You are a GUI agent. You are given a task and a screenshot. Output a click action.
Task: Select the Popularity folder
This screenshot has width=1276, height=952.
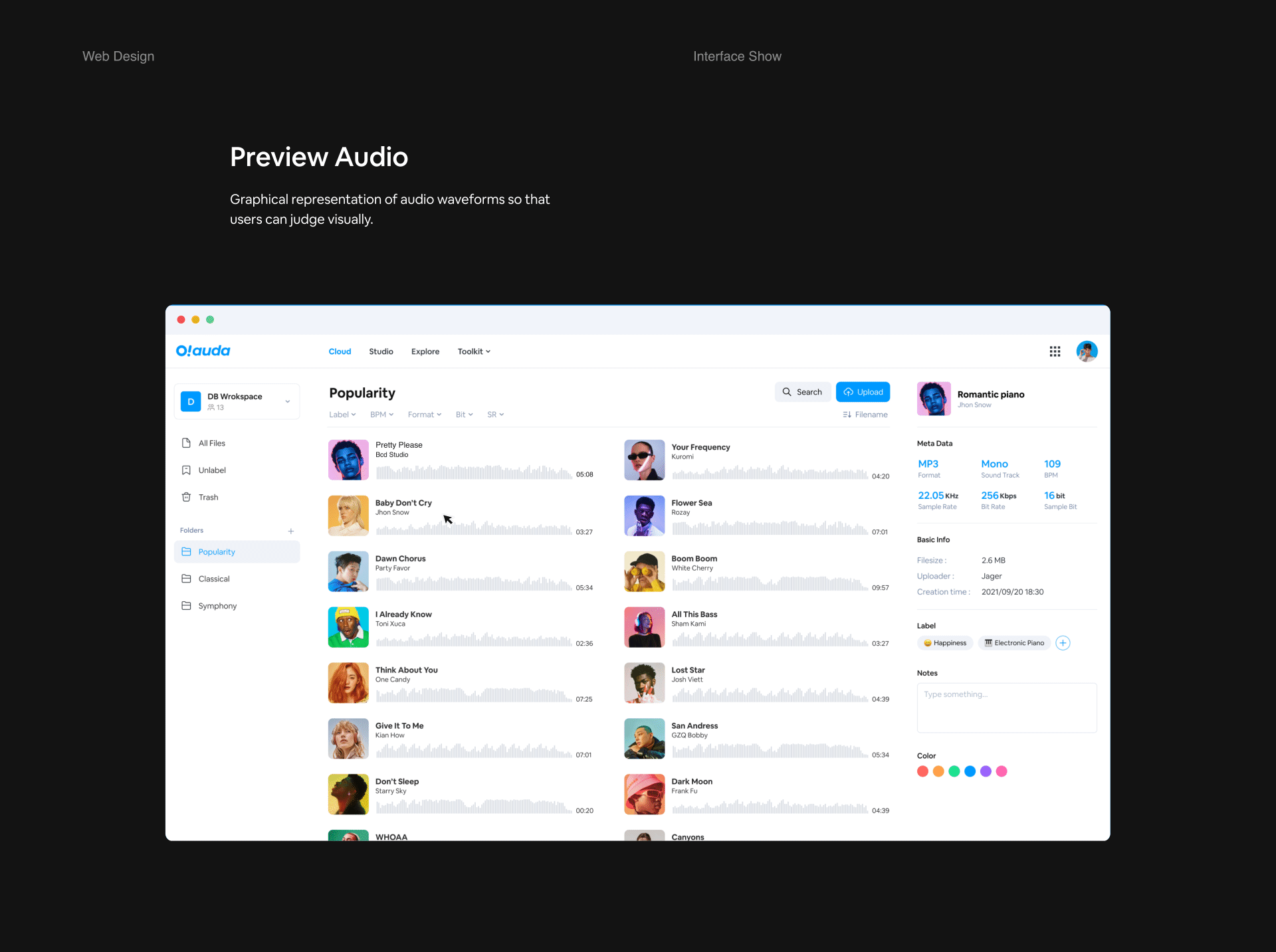click(x=237, y=552)
